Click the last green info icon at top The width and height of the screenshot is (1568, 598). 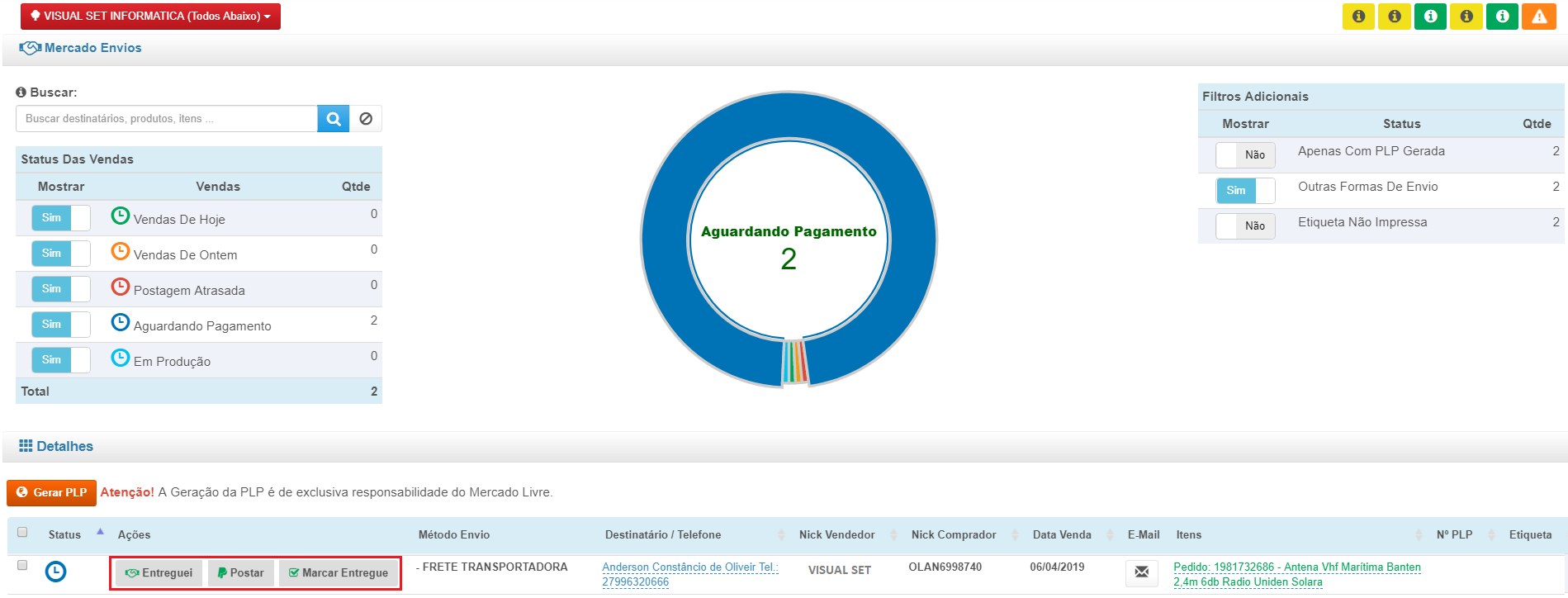1502,17
